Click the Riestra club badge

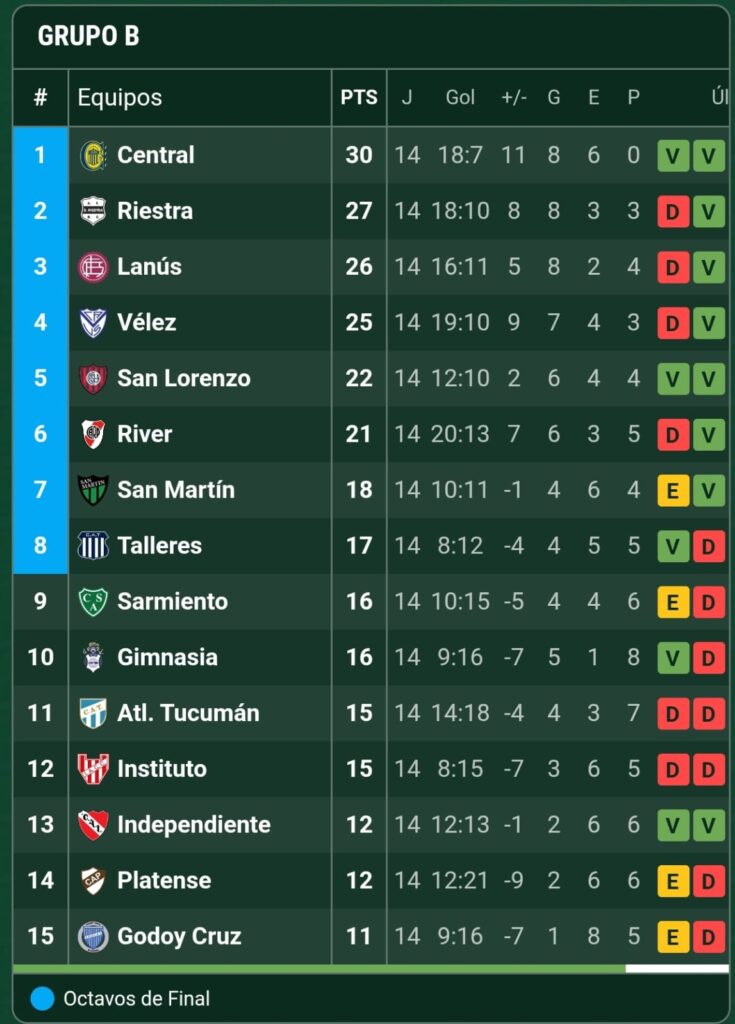point(93,211)
